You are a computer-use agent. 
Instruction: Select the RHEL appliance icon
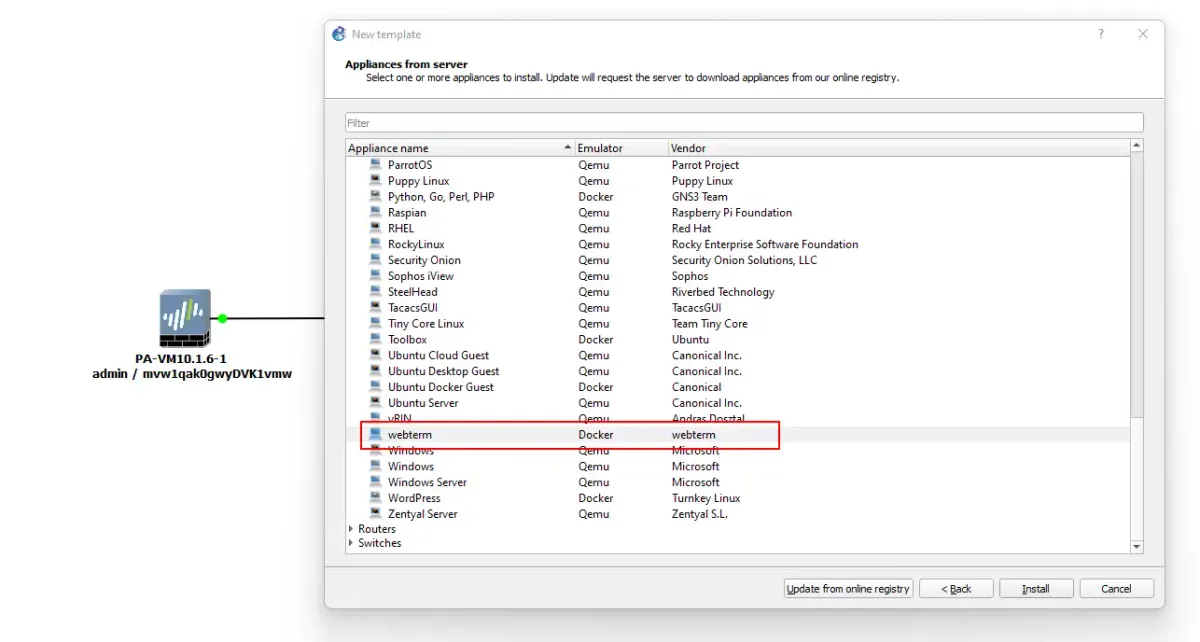375,228
